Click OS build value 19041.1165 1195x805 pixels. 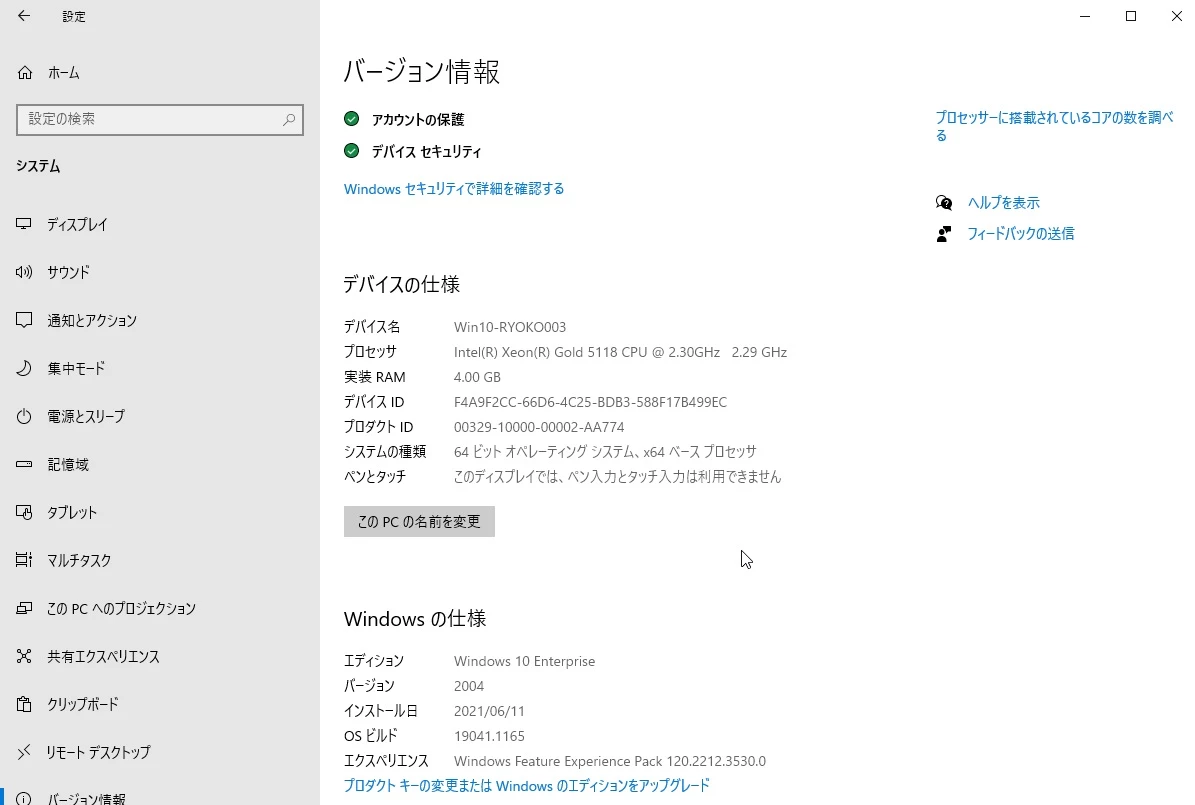[x=489, y=736]
